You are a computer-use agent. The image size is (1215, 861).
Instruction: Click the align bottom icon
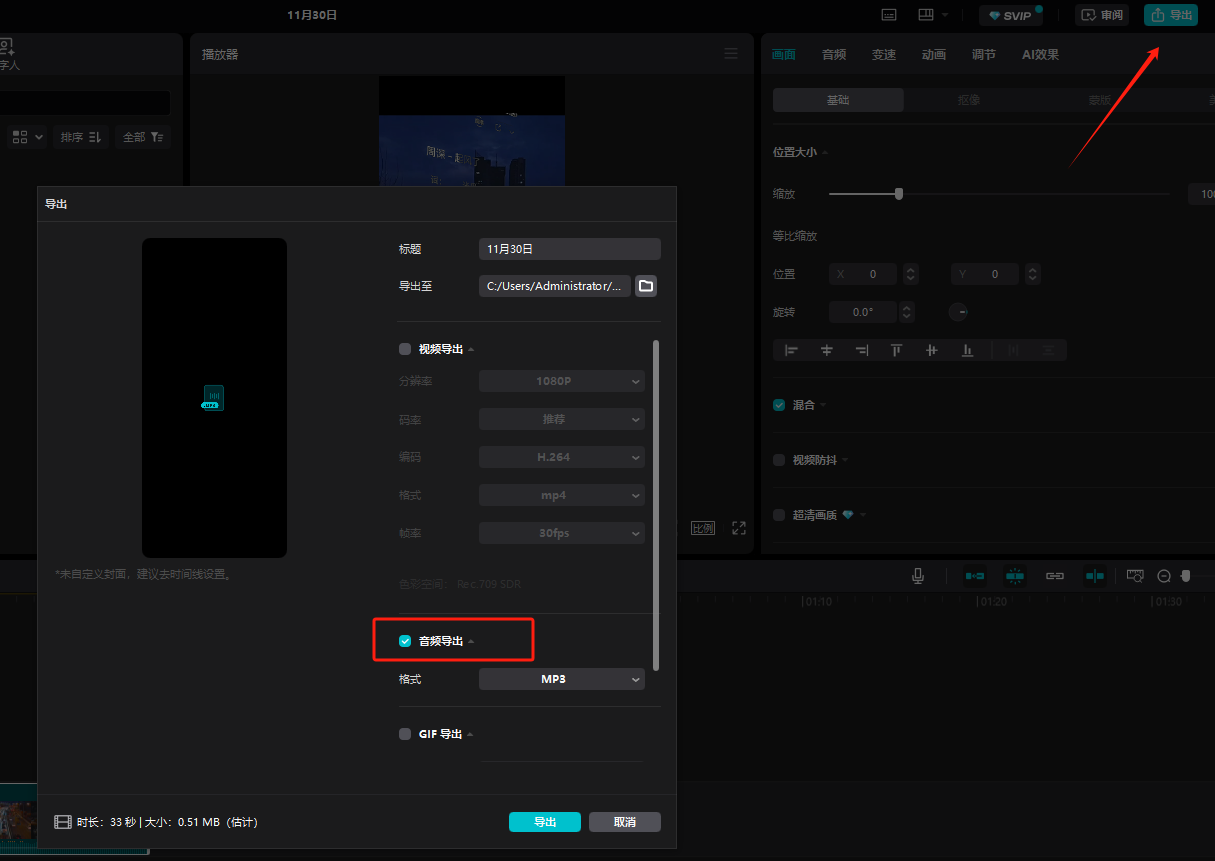(x=967, y=350)
